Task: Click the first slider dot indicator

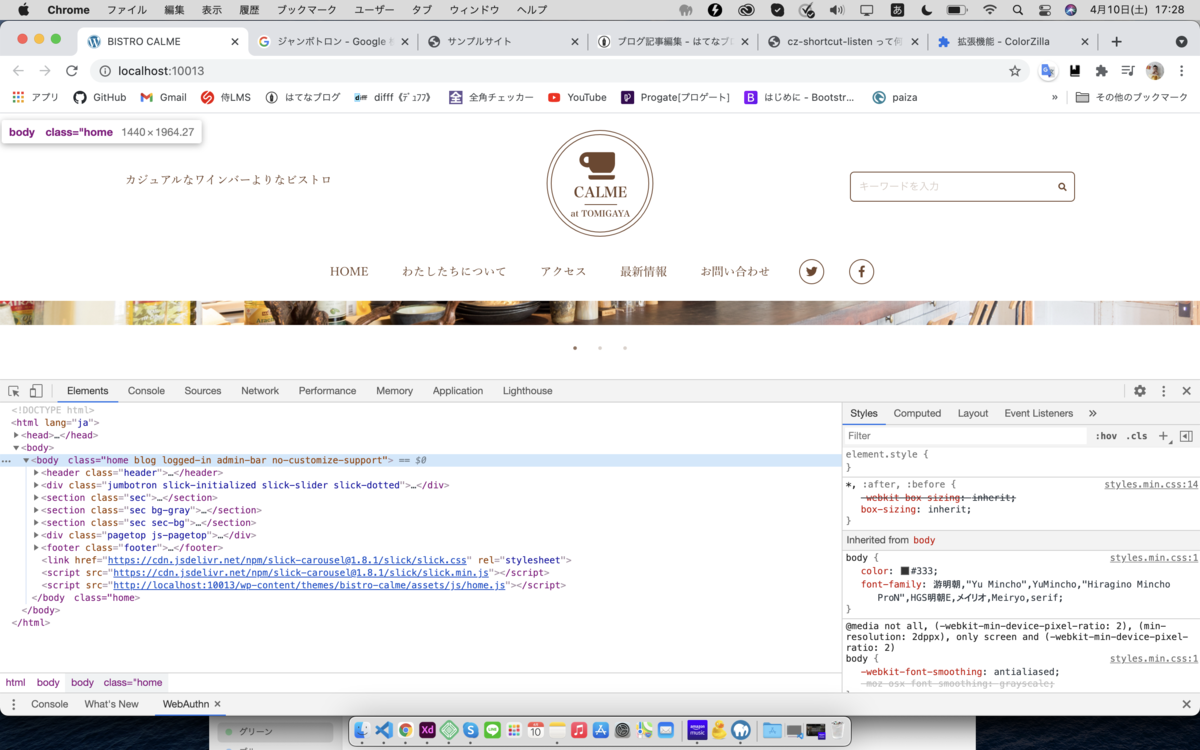Action: tap(575, 348)
